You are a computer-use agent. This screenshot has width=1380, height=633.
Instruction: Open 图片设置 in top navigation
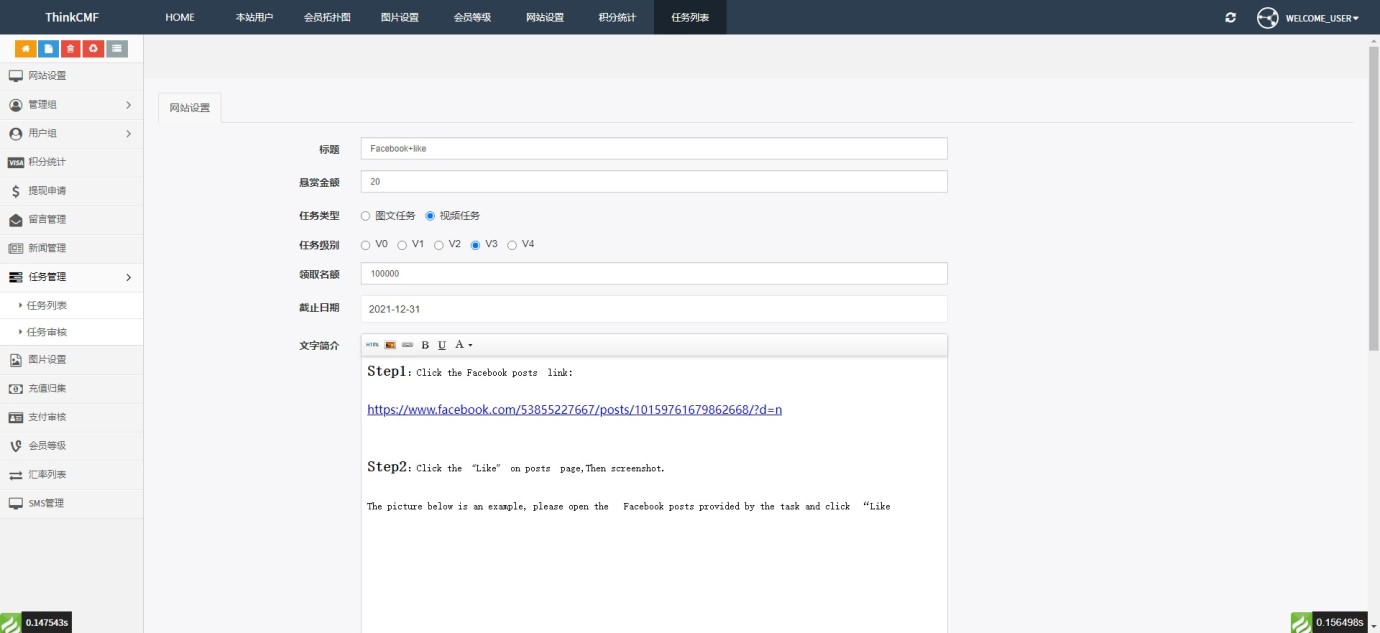tap(400, 17)
